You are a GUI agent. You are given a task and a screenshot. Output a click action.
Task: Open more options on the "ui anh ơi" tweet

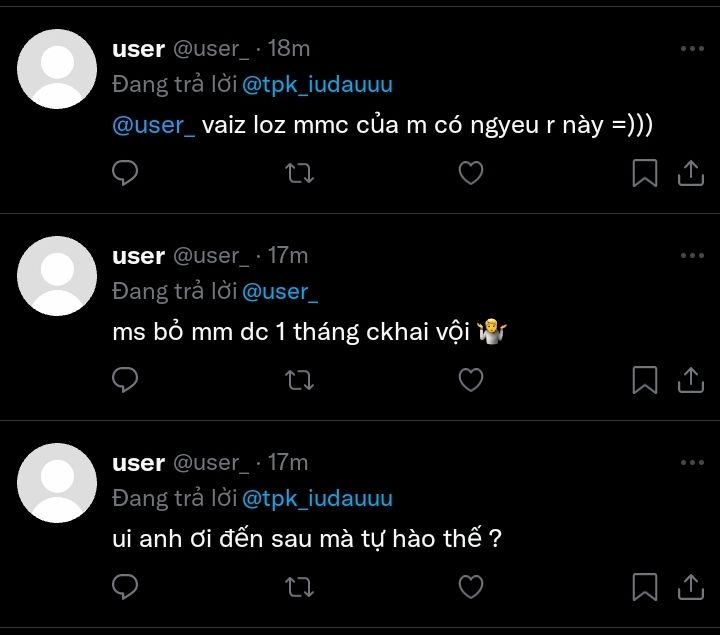tap(691, 463)
